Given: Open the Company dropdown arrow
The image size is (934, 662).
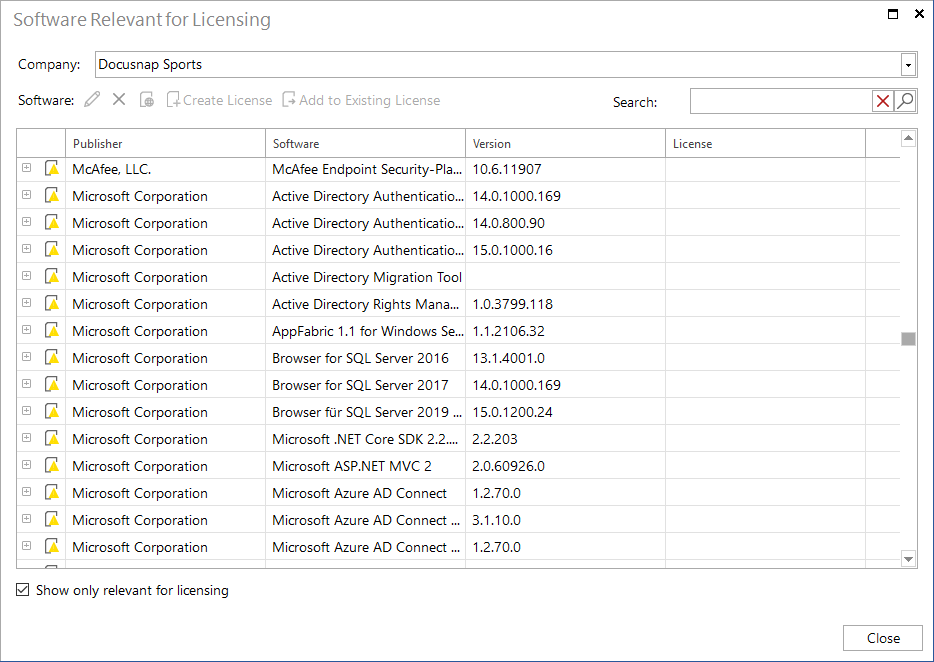Looking at the screenshot, I should [x=908, y=64].
